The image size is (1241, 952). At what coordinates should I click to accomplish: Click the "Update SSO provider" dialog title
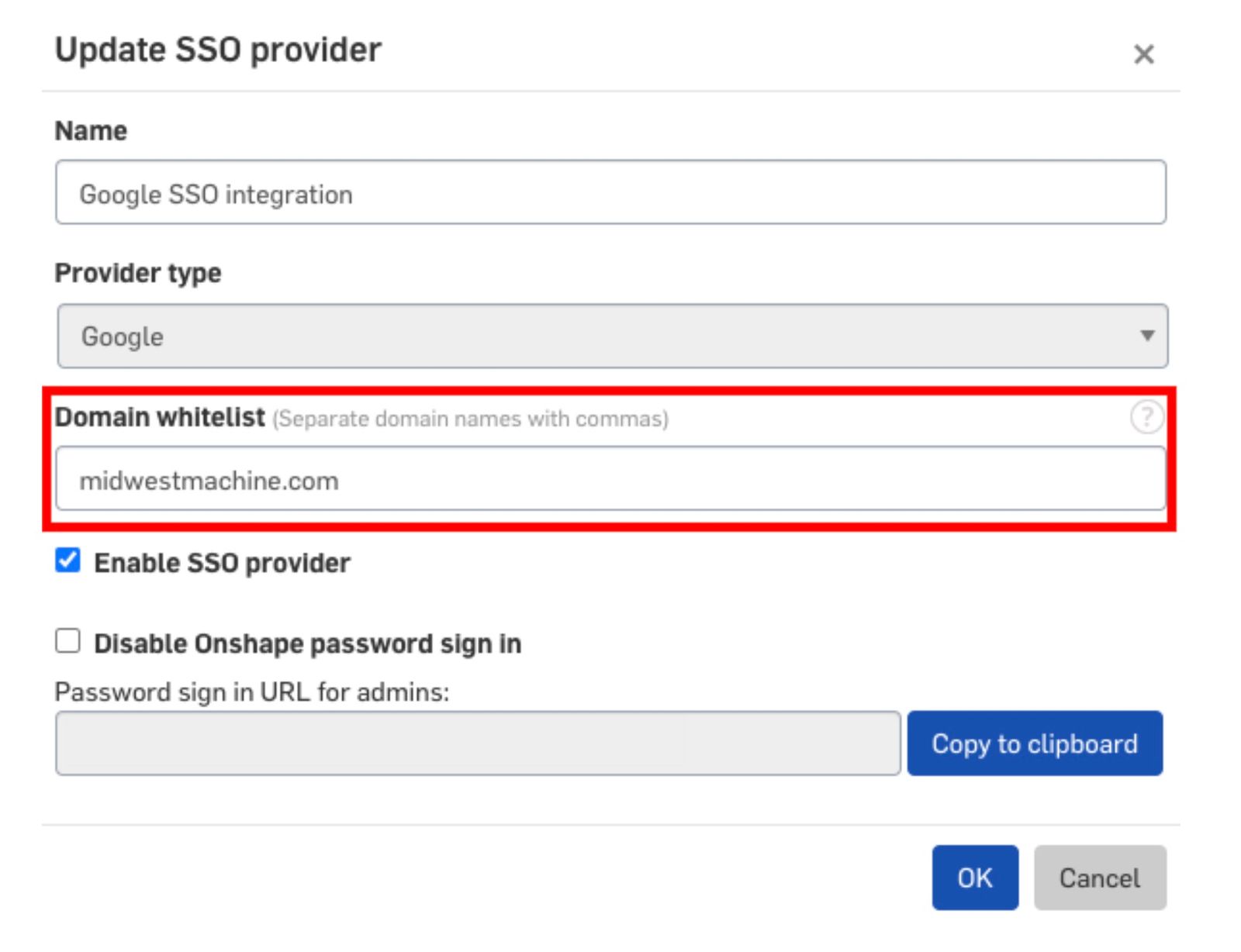pos(218,50)
